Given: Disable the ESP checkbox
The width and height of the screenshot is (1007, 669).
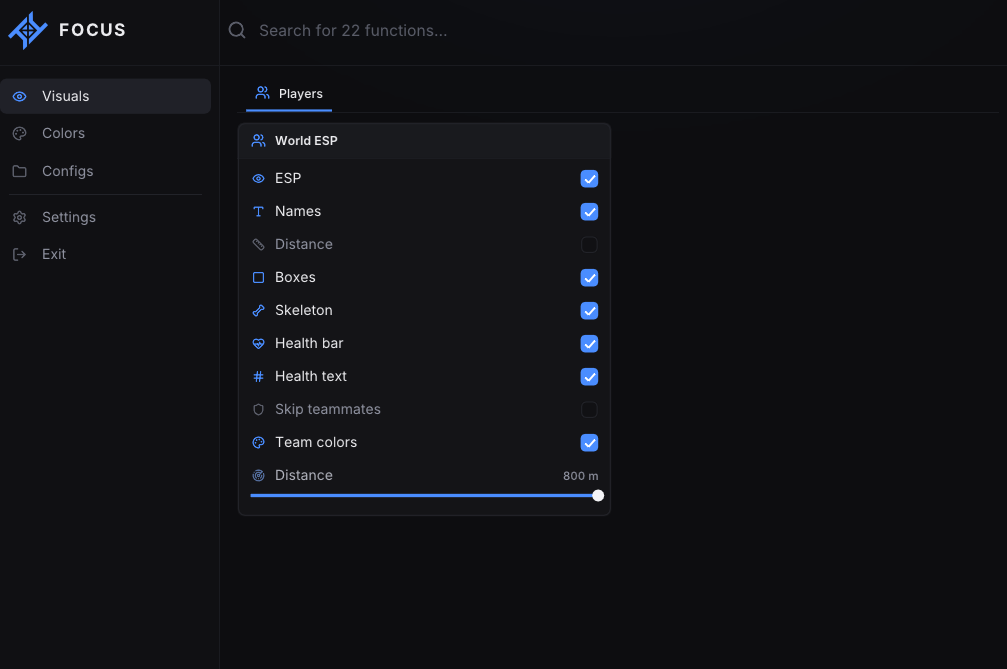Looking at the screenshot, I should pyautogui.click(x=589, y=178).
